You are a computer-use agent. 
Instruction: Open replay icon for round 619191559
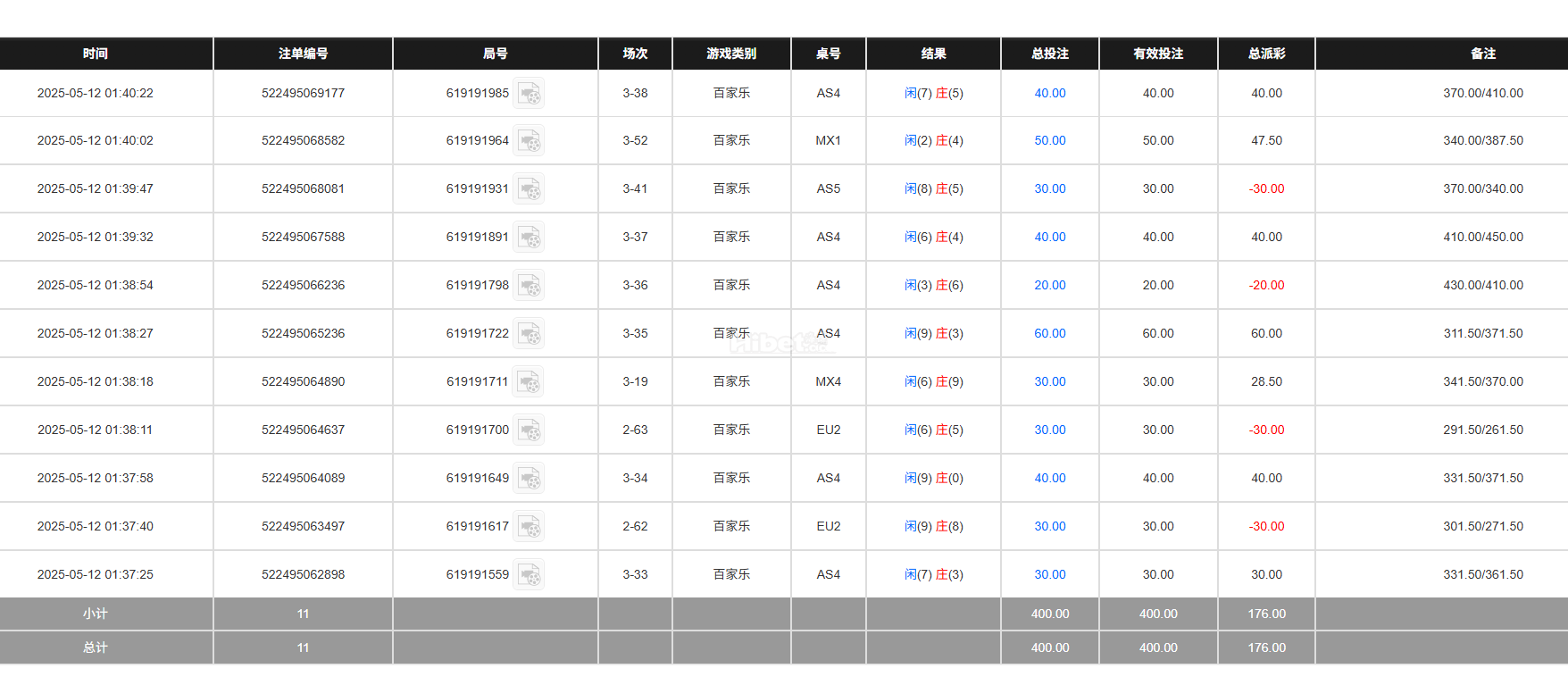click(x=529, y=575)
